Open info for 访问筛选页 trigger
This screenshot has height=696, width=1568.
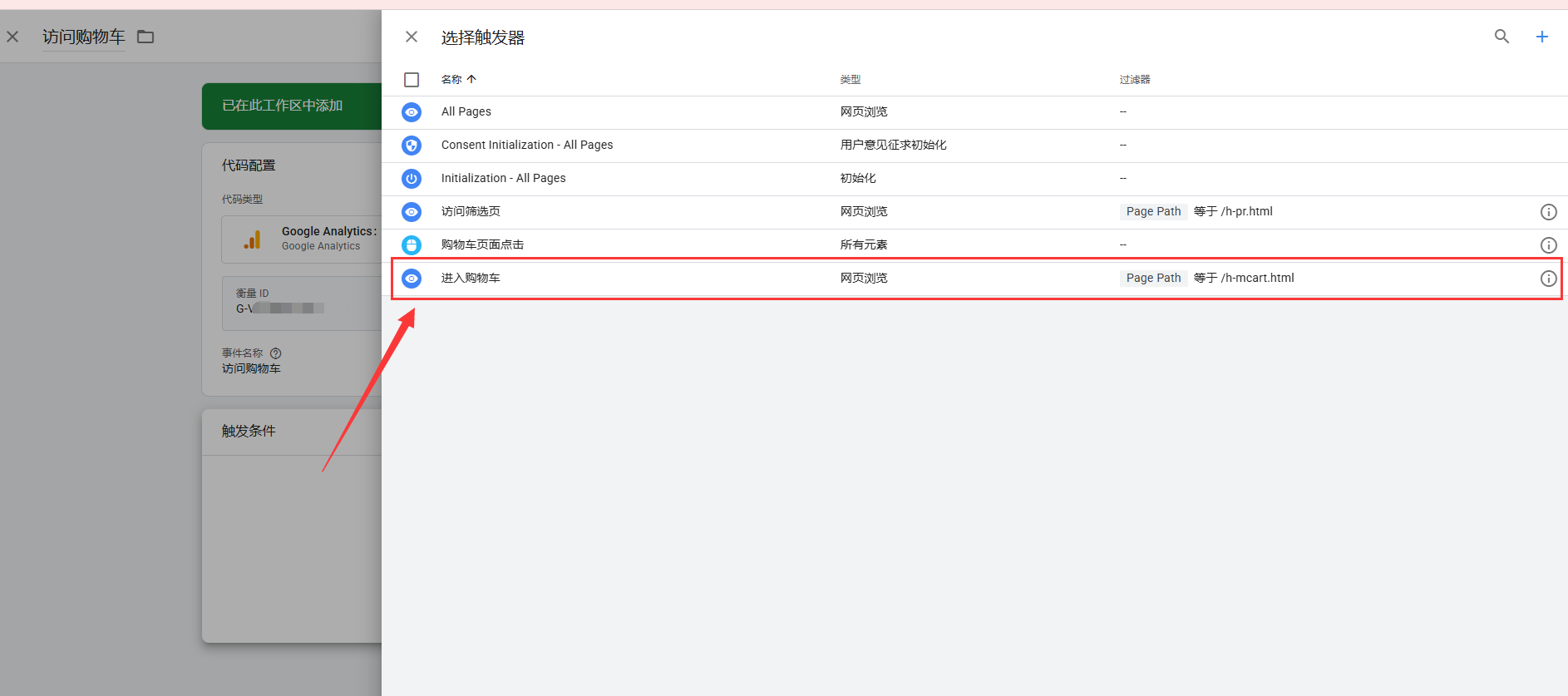[1549, 212]
